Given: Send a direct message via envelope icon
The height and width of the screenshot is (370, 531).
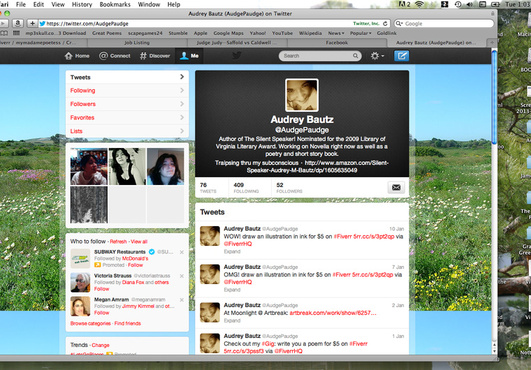Looking at the screenshot, I should (x=396, y=187).
